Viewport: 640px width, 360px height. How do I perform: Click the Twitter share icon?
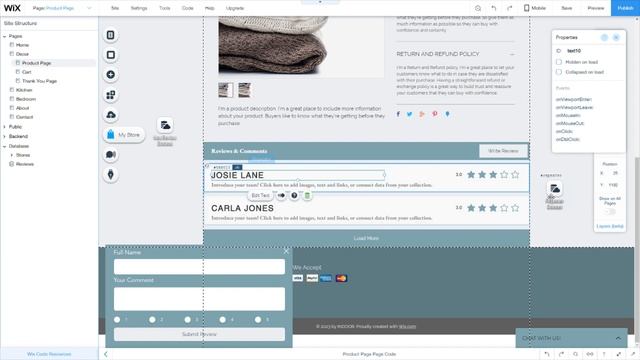[409, 114]
